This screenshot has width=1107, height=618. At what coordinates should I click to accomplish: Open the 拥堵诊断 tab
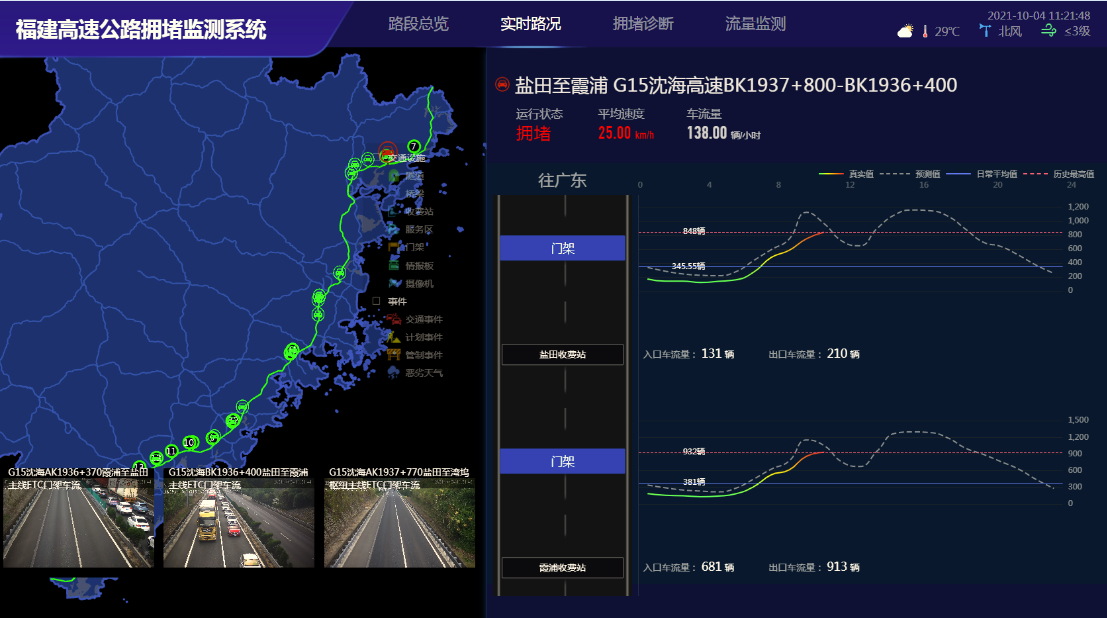click(643, 24)
